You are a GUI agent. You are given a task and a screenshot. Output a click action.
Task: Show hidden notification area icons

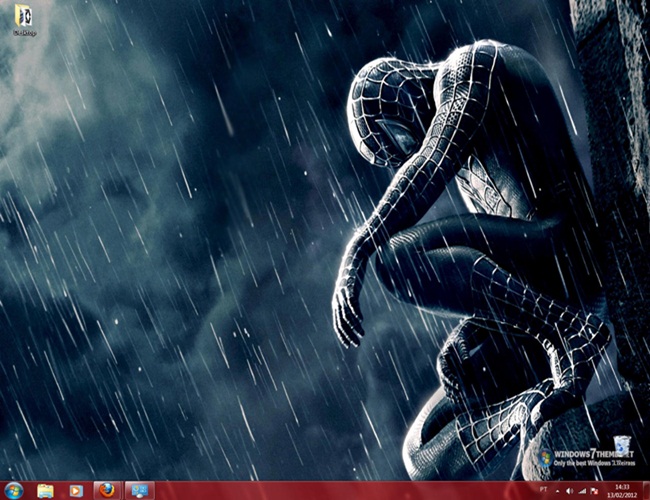pos(558,491)
